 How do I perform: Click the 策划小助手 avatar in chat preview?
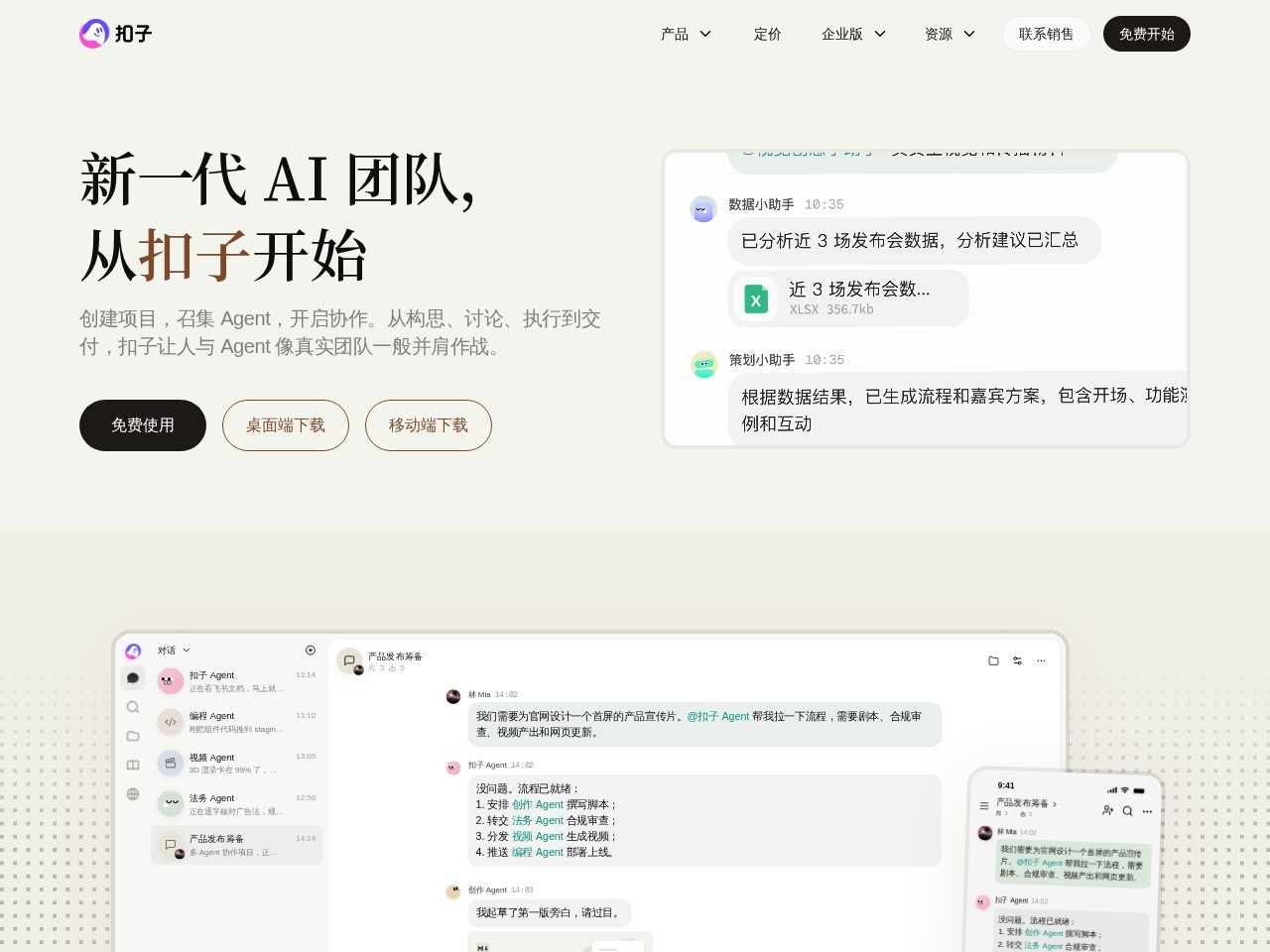(703, 365)
